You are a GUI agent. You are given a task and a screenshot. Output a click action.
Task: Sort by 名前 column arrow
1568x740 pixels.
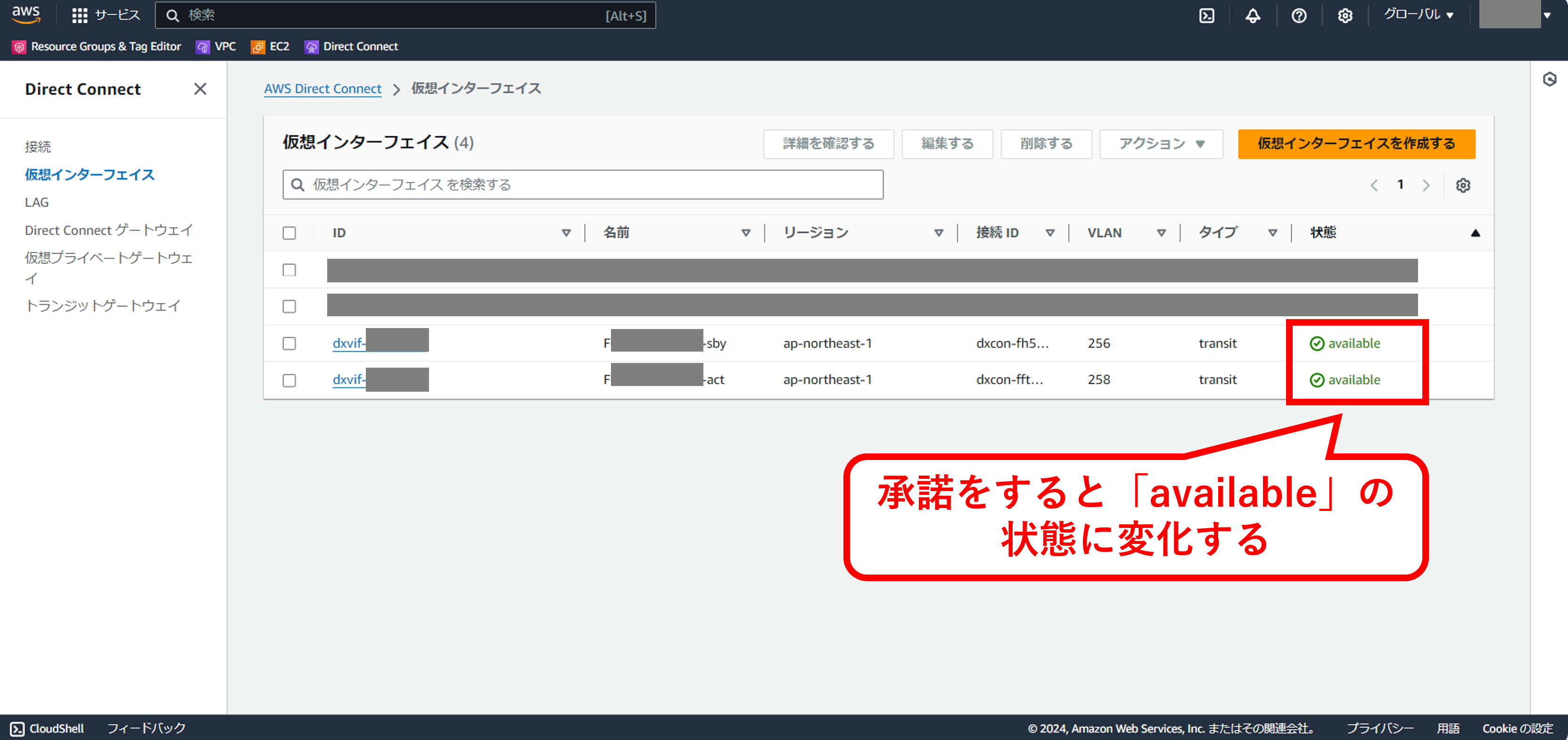[x=746, y=232]
